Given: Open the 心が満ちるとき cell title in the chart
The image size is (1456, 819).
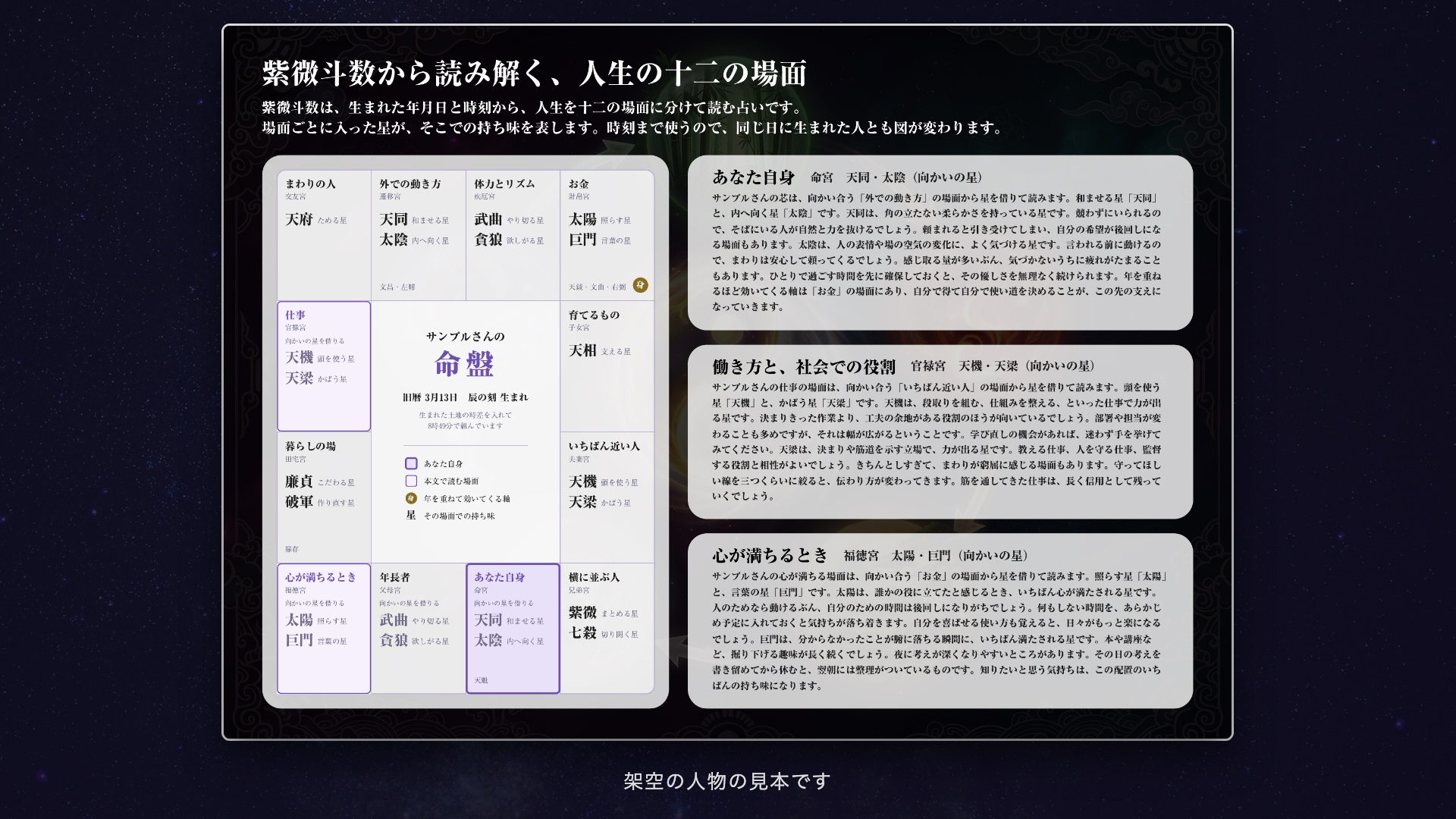Looking at the screenshot, I should point(321,577).
